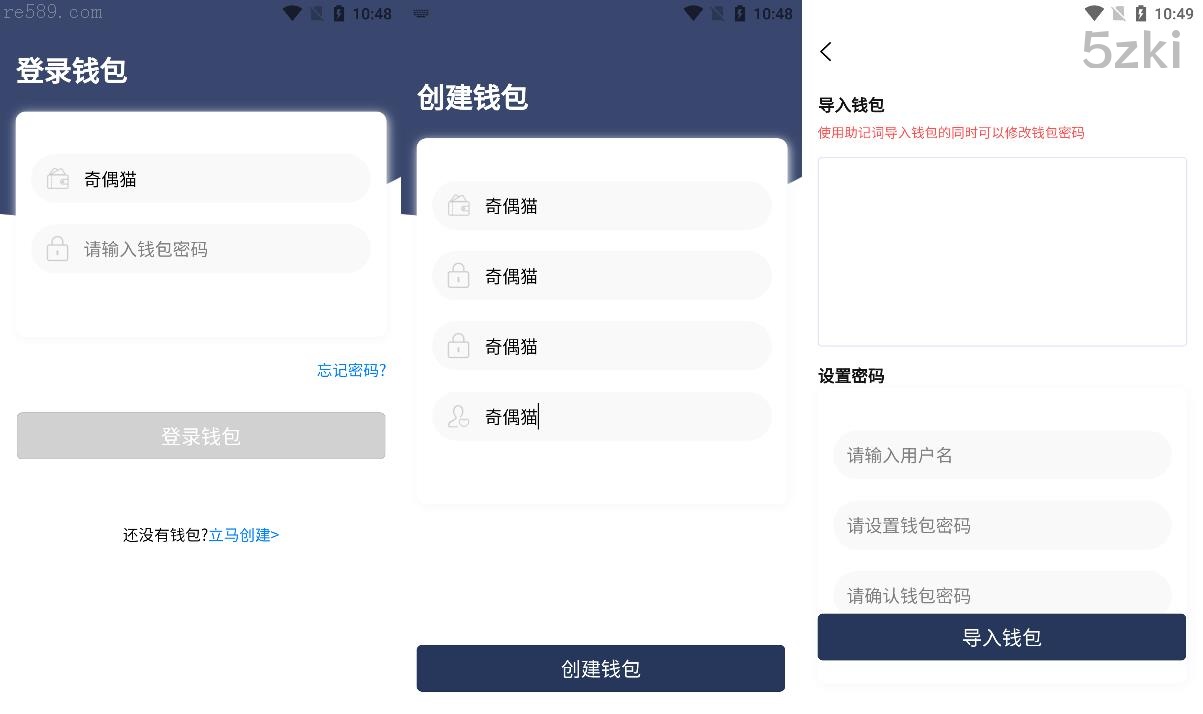The height and width of the screenshot is (714, 1203).
Task: Focus the 请确认钱包密码 field
Action: coord(1002,593)
